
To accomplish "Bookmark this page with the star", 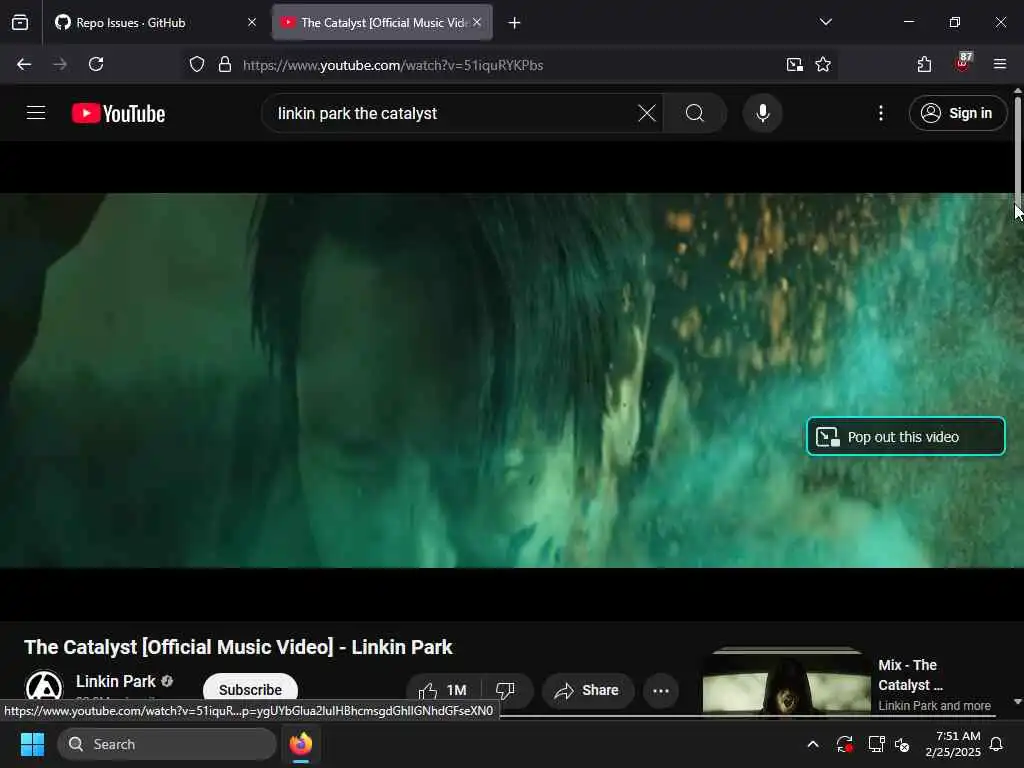I will point(823,65).
